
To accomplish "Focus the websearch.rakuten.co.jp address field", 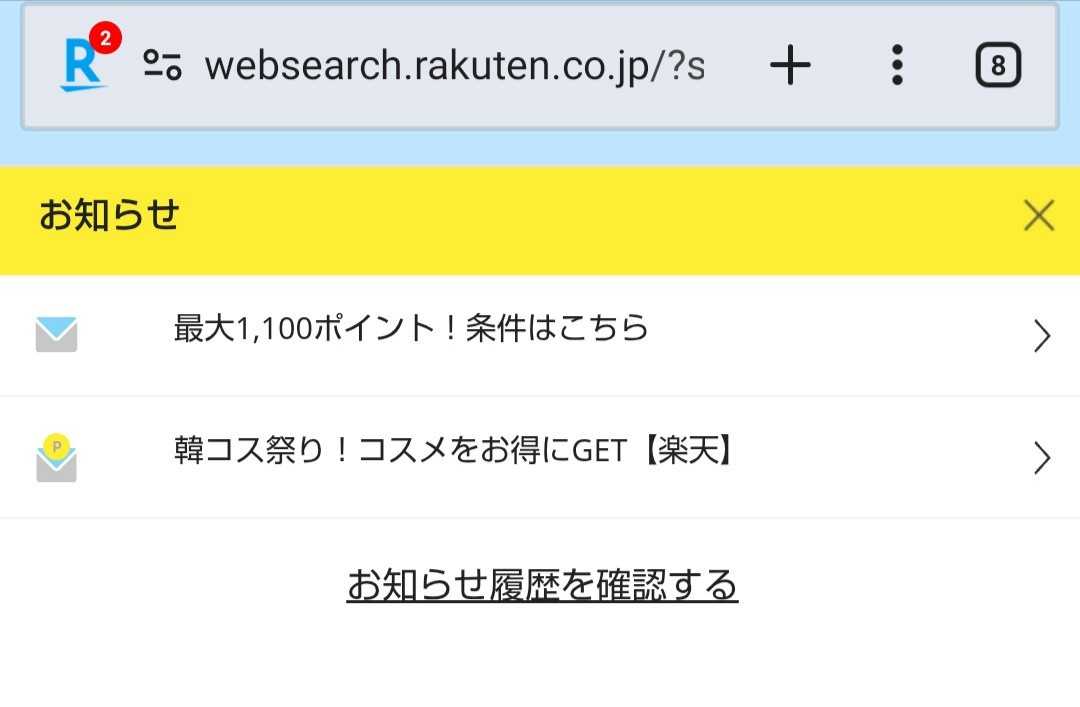I will (454, 66).
